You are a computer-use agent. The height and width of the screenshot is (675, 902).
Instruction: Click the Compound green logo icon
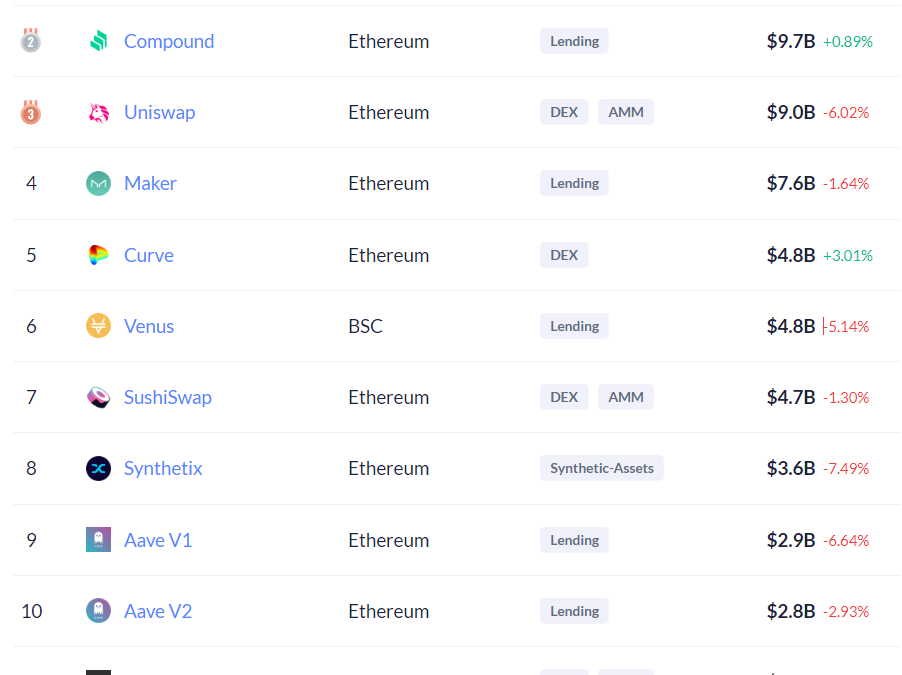tap(98, 41)
